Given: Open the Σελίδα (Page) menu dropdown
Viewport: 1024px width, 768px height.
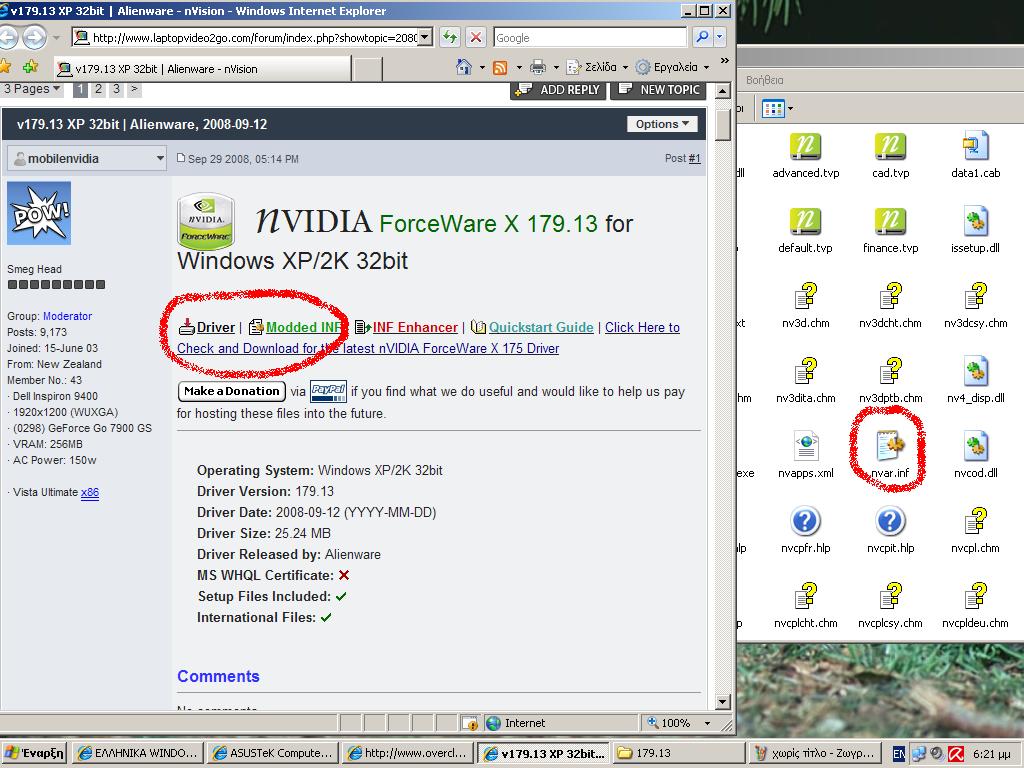Looking at the screenshot, I should [x=597, y=67].
